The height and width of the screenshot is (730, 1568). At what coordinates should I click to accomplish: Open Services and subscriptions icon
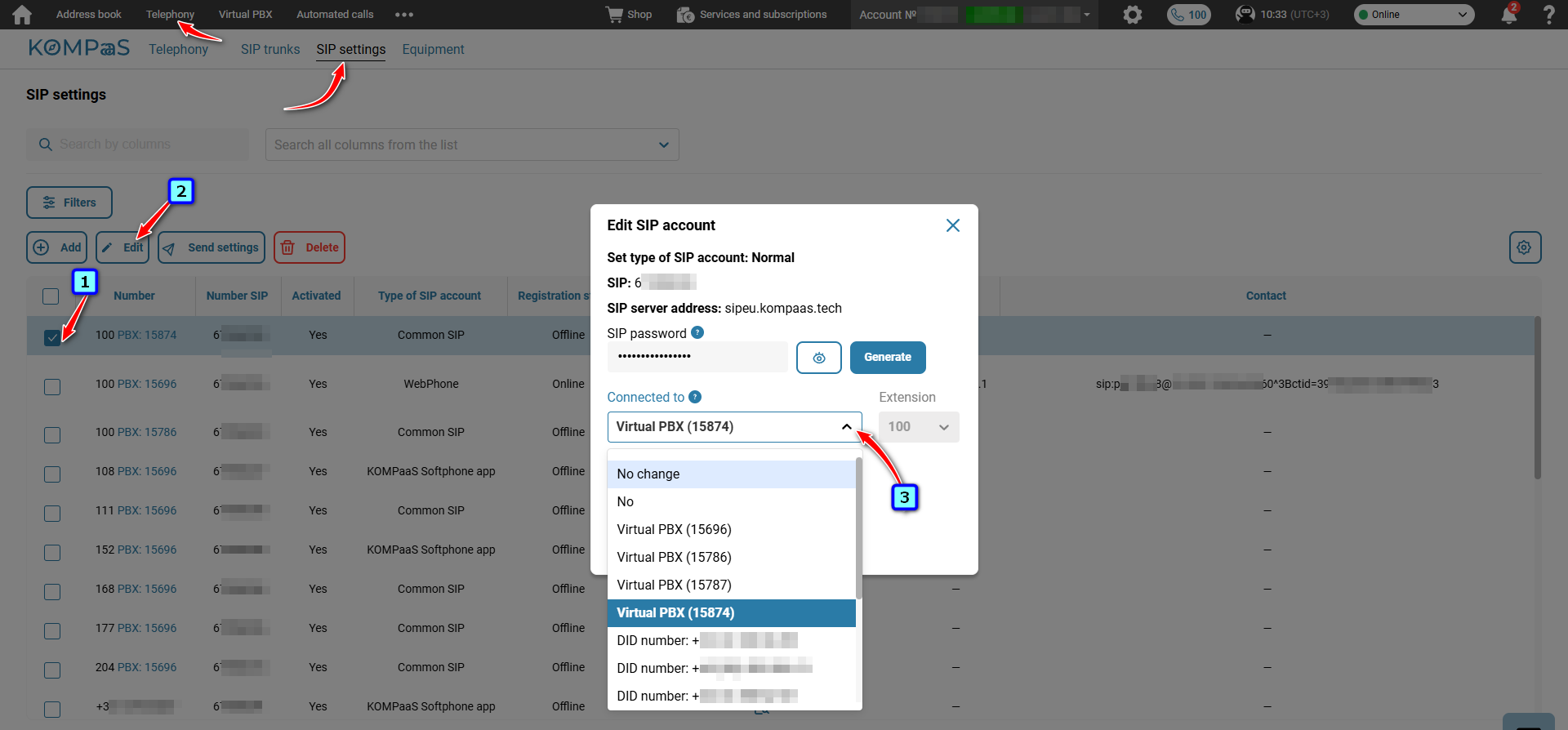(685, 15)
